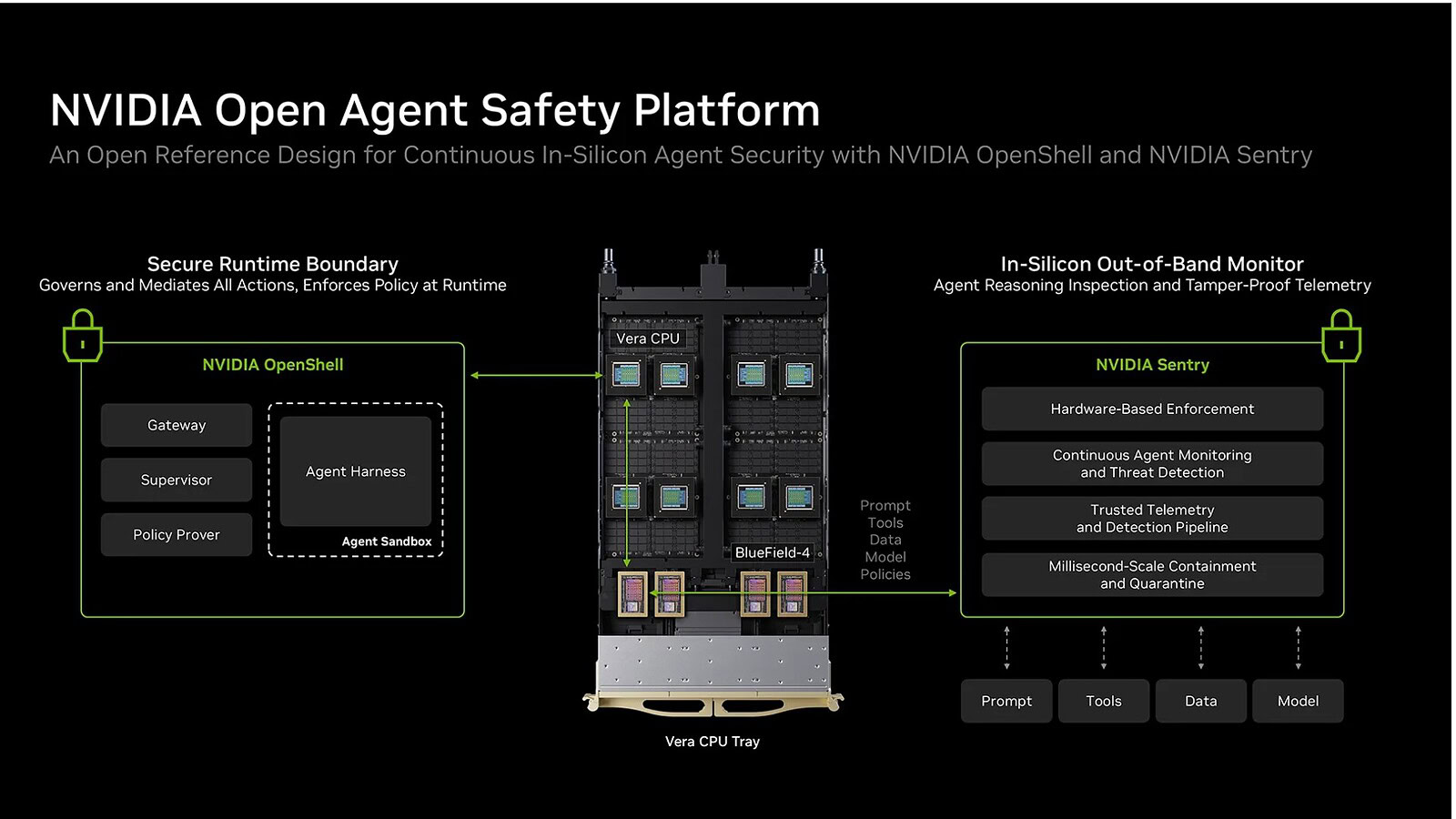Viewport: 1456px width, 819px height.
Task: Click the Vera CPU label on tray
Action: pos(648,339)
